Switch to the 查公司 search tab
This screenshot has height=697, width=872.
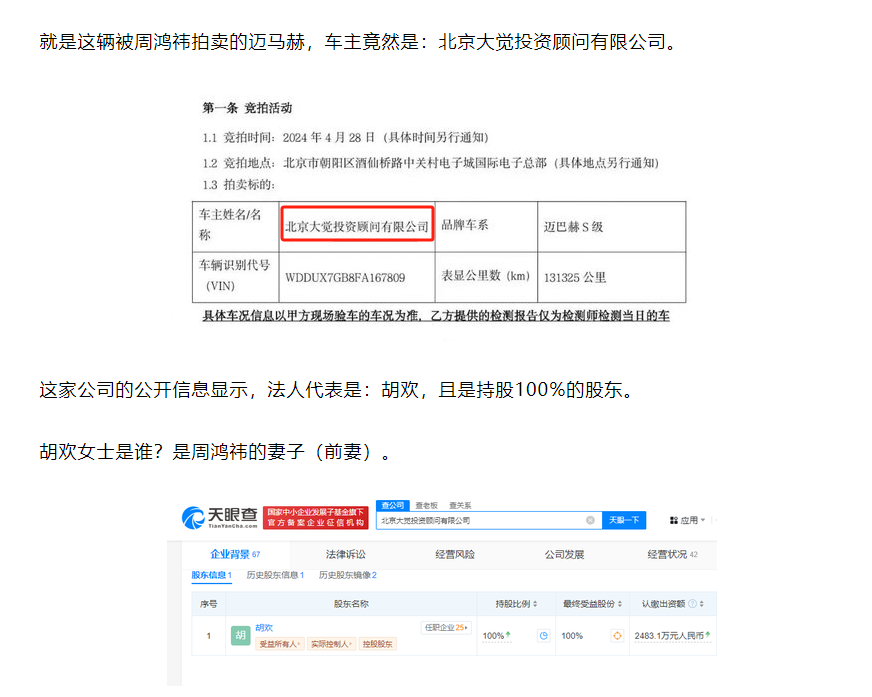(393, 505)
